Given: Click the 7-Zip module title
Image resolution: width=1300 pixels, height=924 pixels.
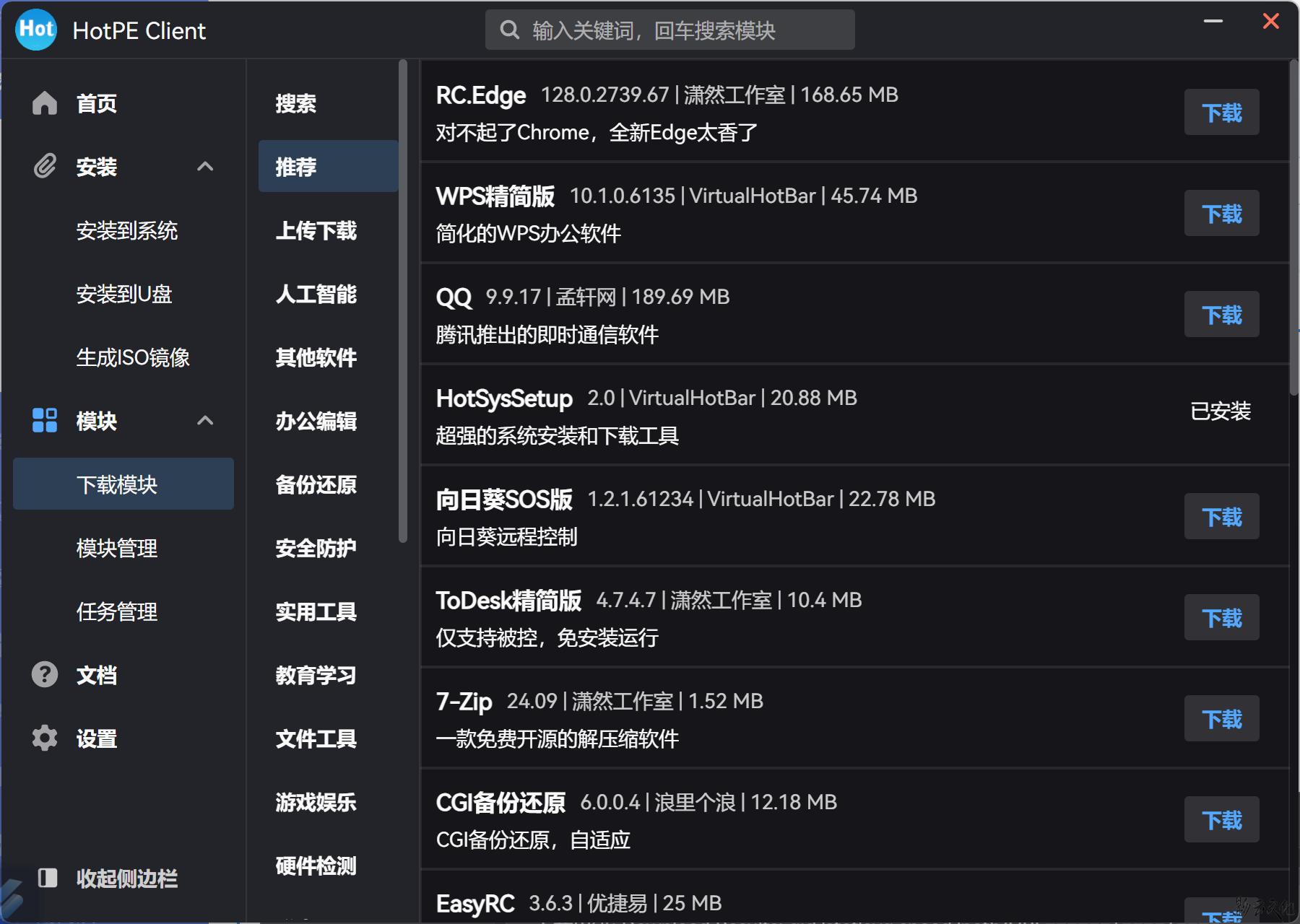Looking at the screenshot, I should coord(464,701).
